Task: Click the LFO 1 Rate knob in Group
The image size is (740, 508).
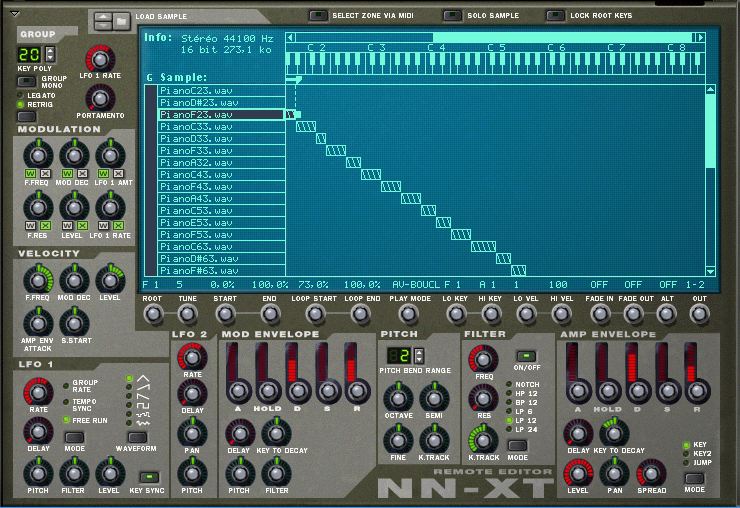Action: point(100,59)
